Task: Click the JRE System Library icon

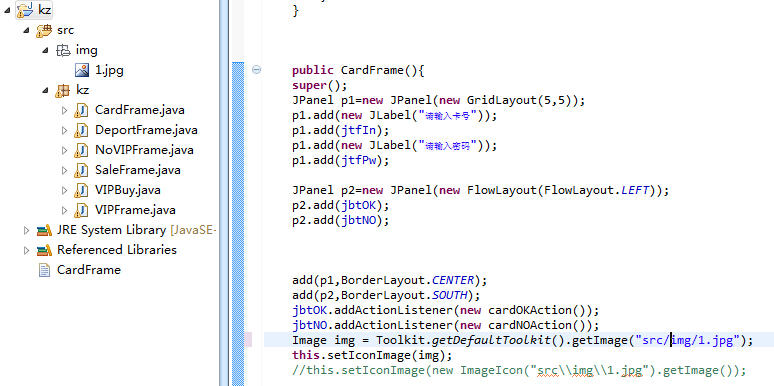Action: 44,230
